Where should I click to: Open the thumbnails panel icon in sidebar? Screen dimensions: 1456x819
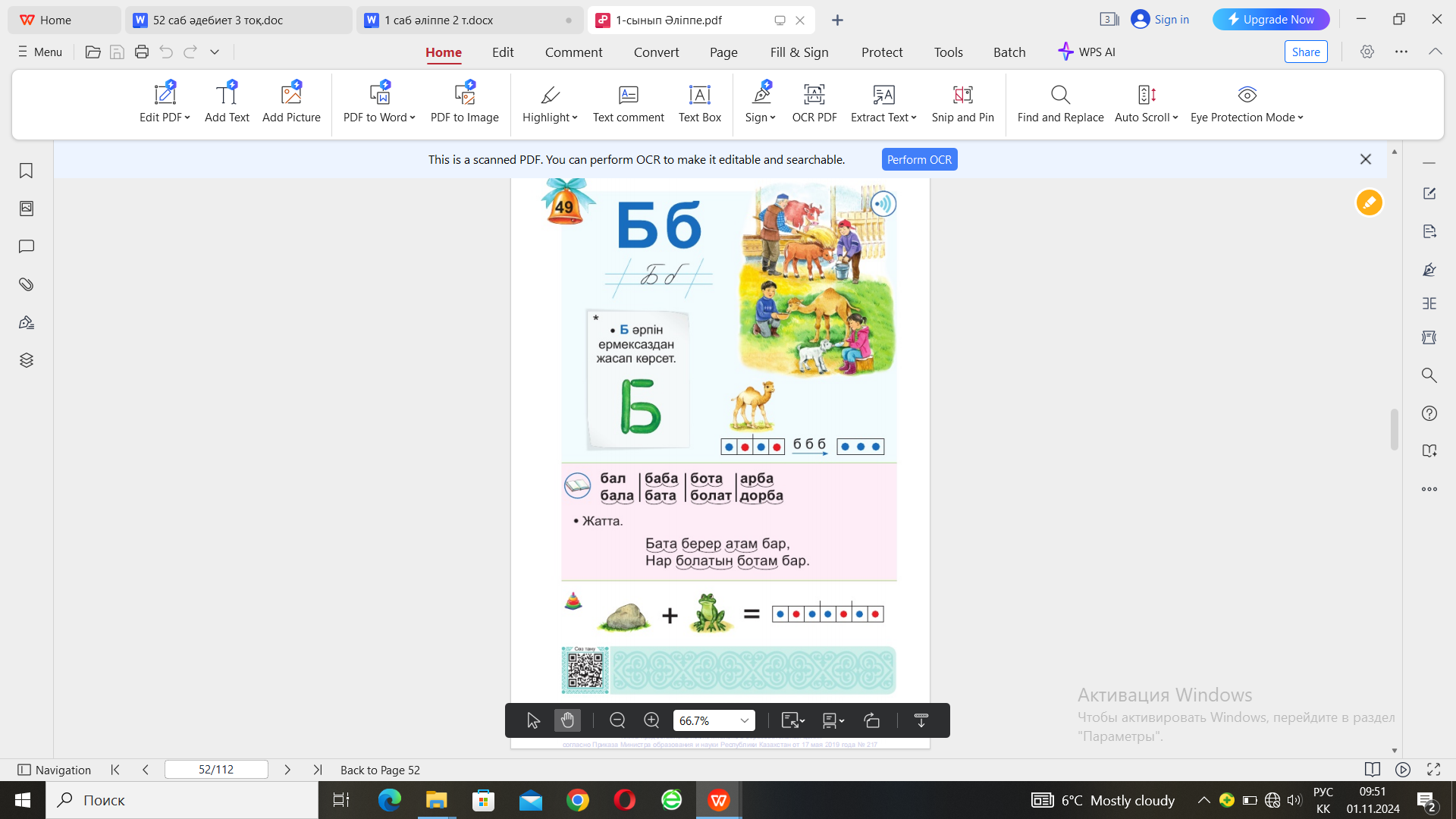tap(27, 209)
